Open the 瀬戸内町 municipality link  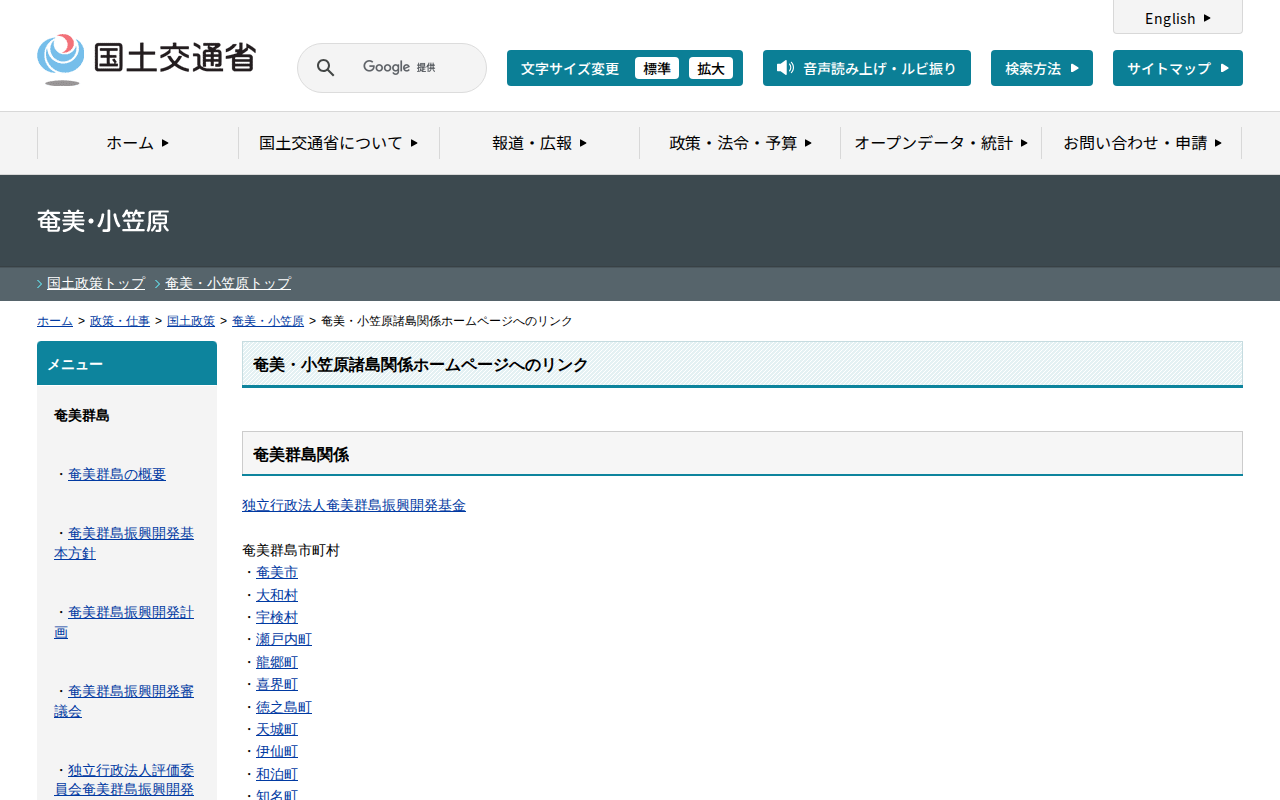pyautogui.click(x=284, y=639)
